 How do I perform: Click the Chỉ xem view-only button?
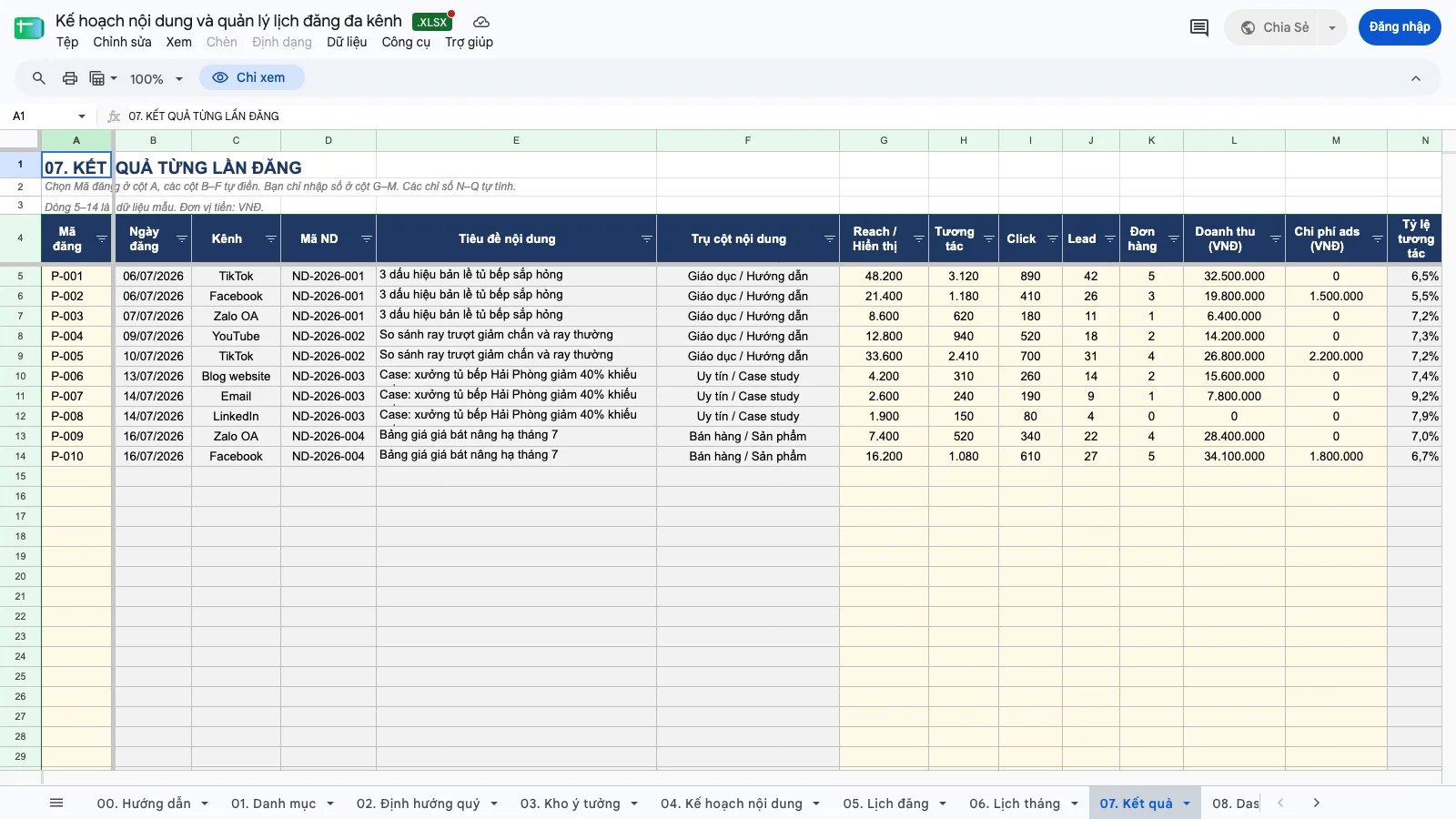point(251,78)
